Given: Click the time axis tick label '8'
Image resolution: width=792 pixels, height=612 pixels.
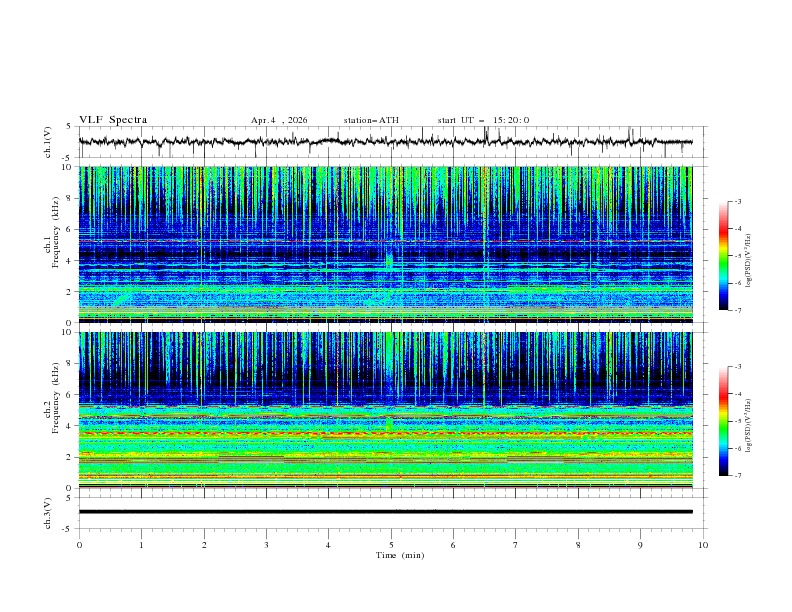Looking at the screenshot, I should pyautogui.click(x=578, y=545).
